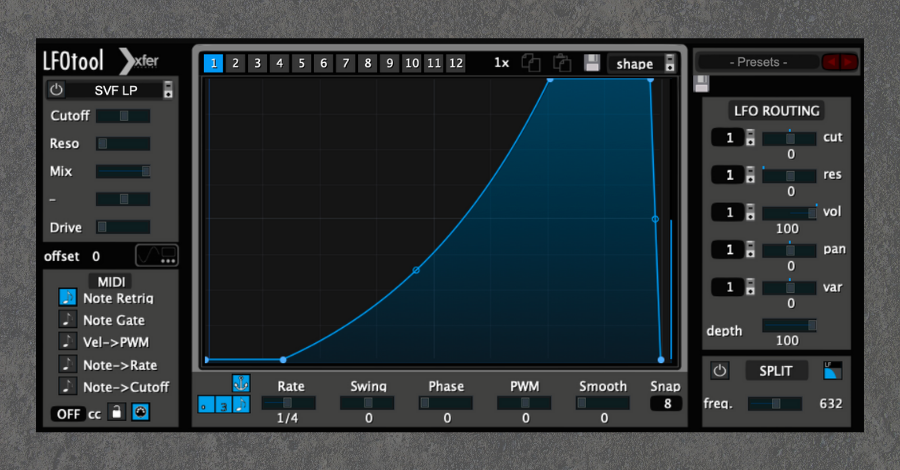The height and width of the screenshot is (470, 900).
Task: Adjust the Rate slider
Action: (x=289, y=403)
